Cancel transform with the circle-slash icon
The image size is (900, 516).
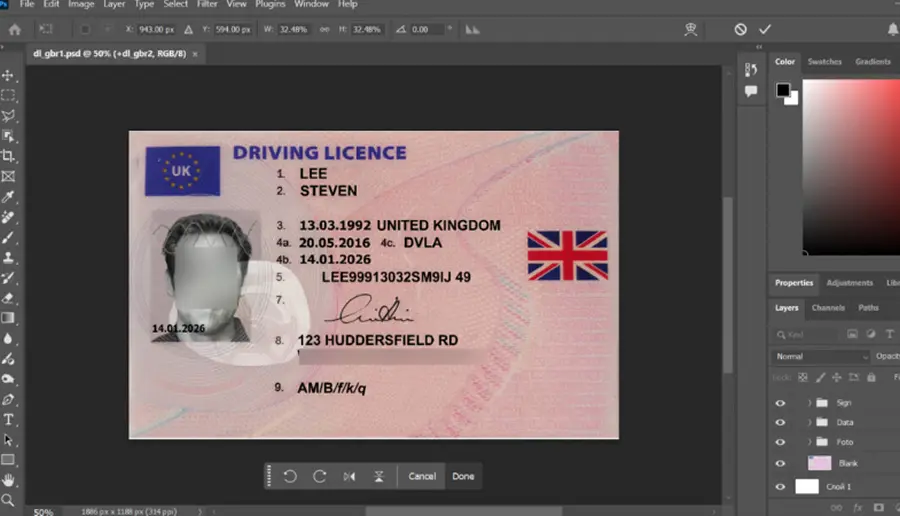[x=740, y=29]
